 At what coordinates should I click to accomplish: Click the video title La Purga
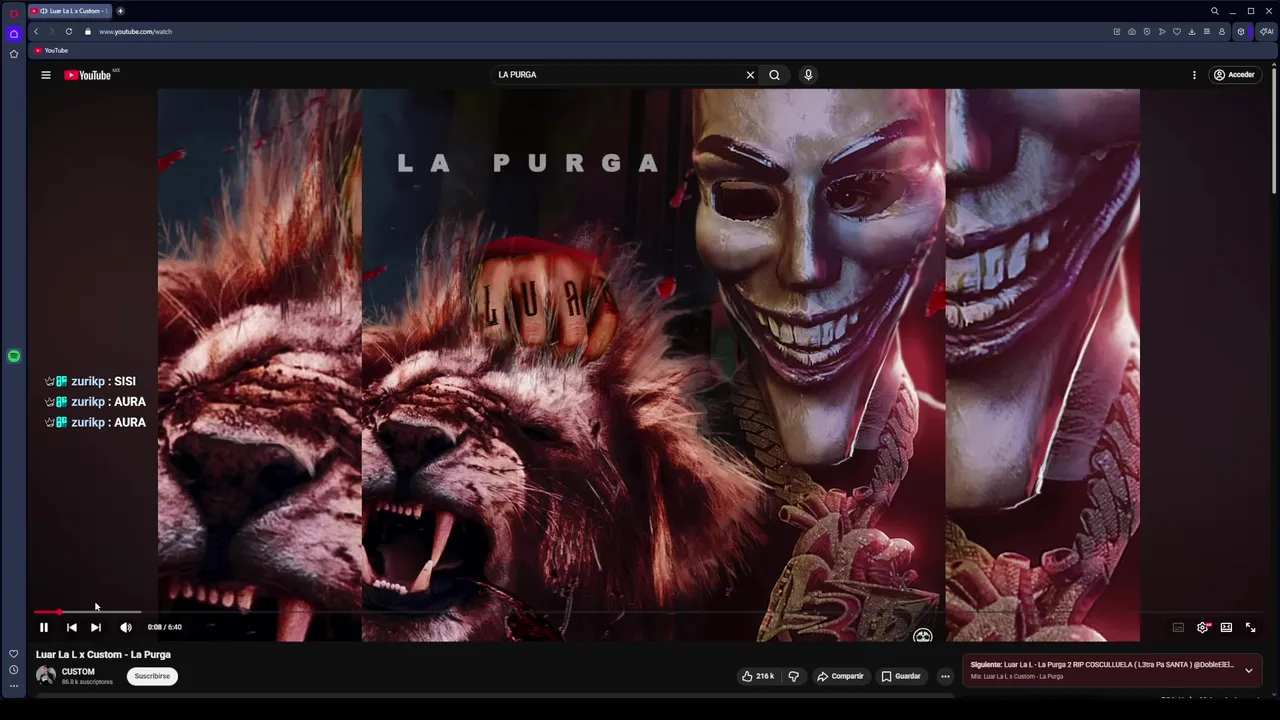coord(103,655)
